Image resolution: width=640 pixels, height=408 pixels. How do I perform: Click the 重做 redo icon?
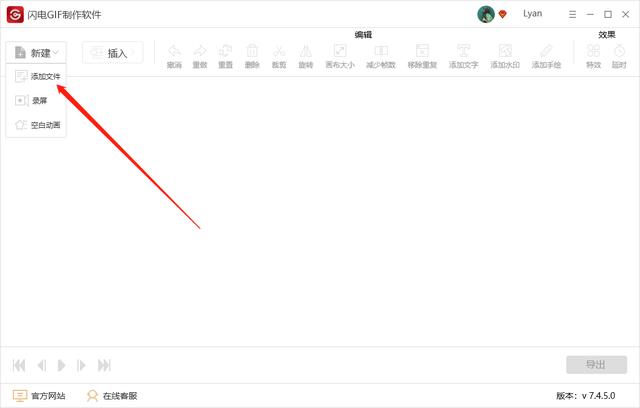pos(200,56)
